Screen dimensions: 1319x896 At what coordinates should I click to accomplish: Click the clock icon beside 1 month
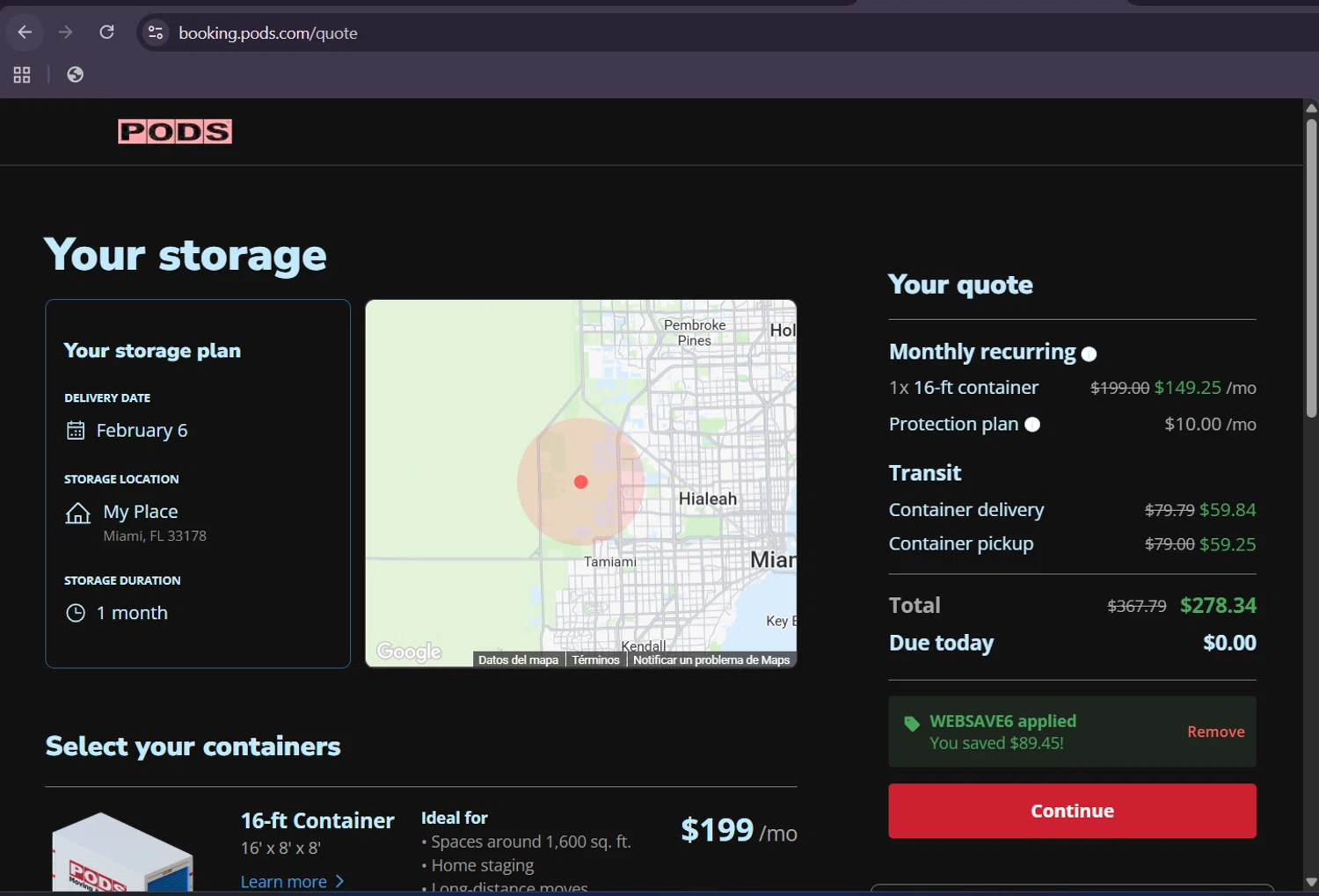pyautogui.click(x=76, y=613)
